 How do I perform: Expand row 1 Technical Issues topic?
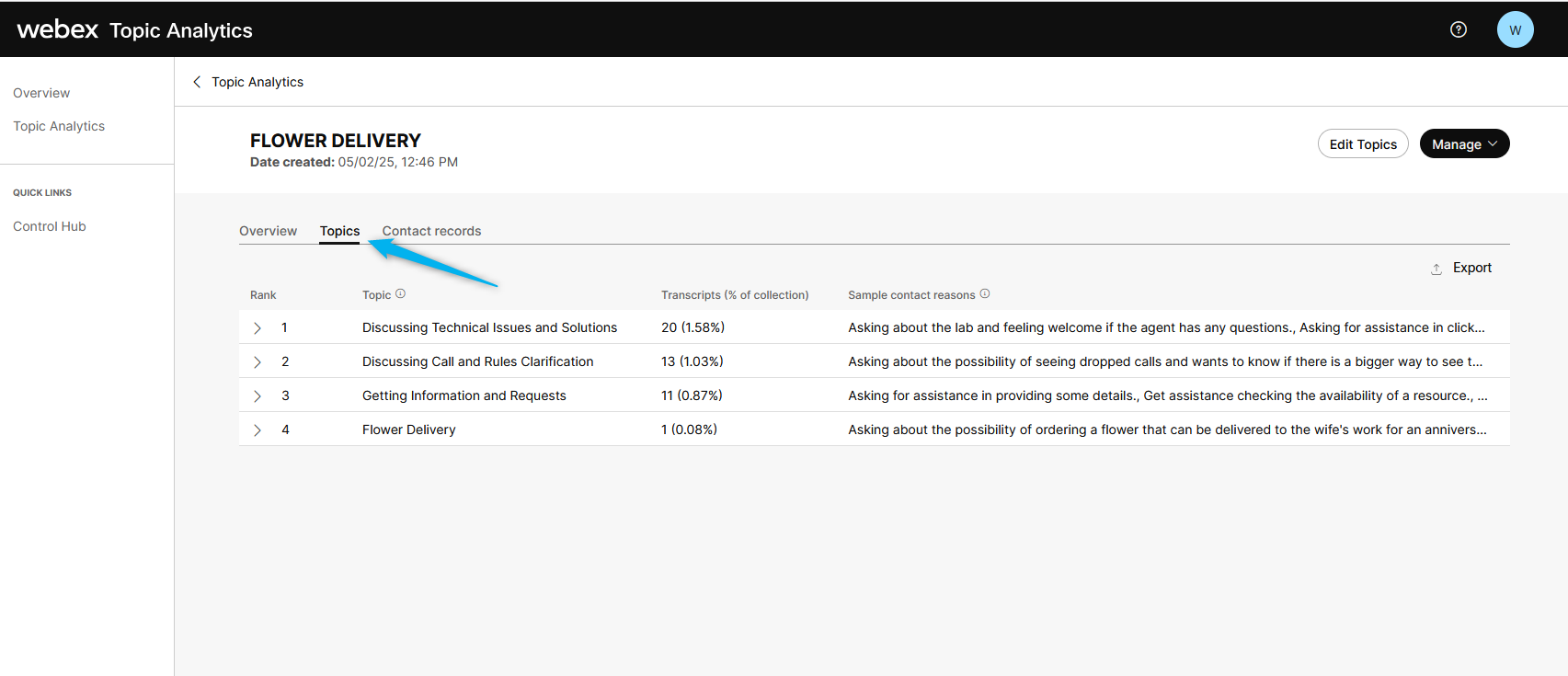(258, 328)
